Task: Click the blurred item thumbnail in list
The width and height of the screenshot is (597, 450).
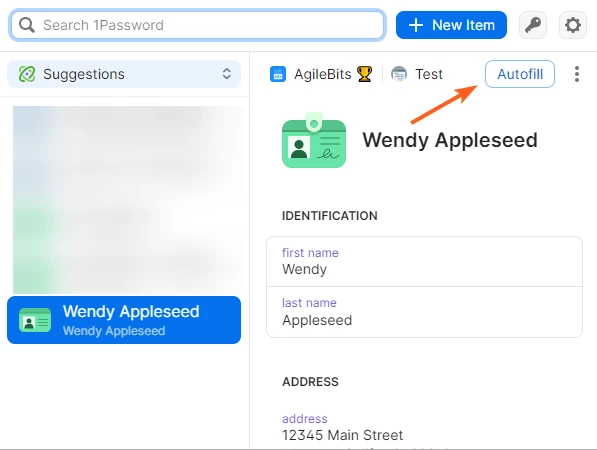Action: tap(128, 200)
